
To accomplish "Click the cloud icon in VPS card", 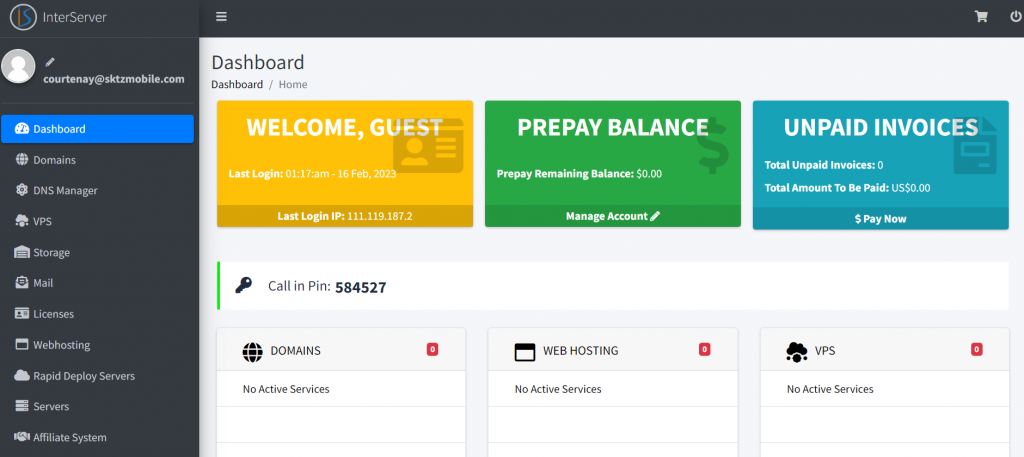I will 796,352.
